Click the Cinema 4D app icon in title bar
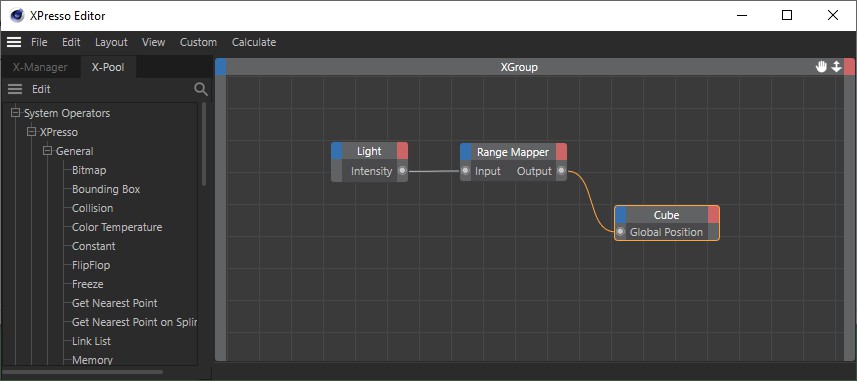The width and height of the screenshot is (857, 381). click(17, 15)
